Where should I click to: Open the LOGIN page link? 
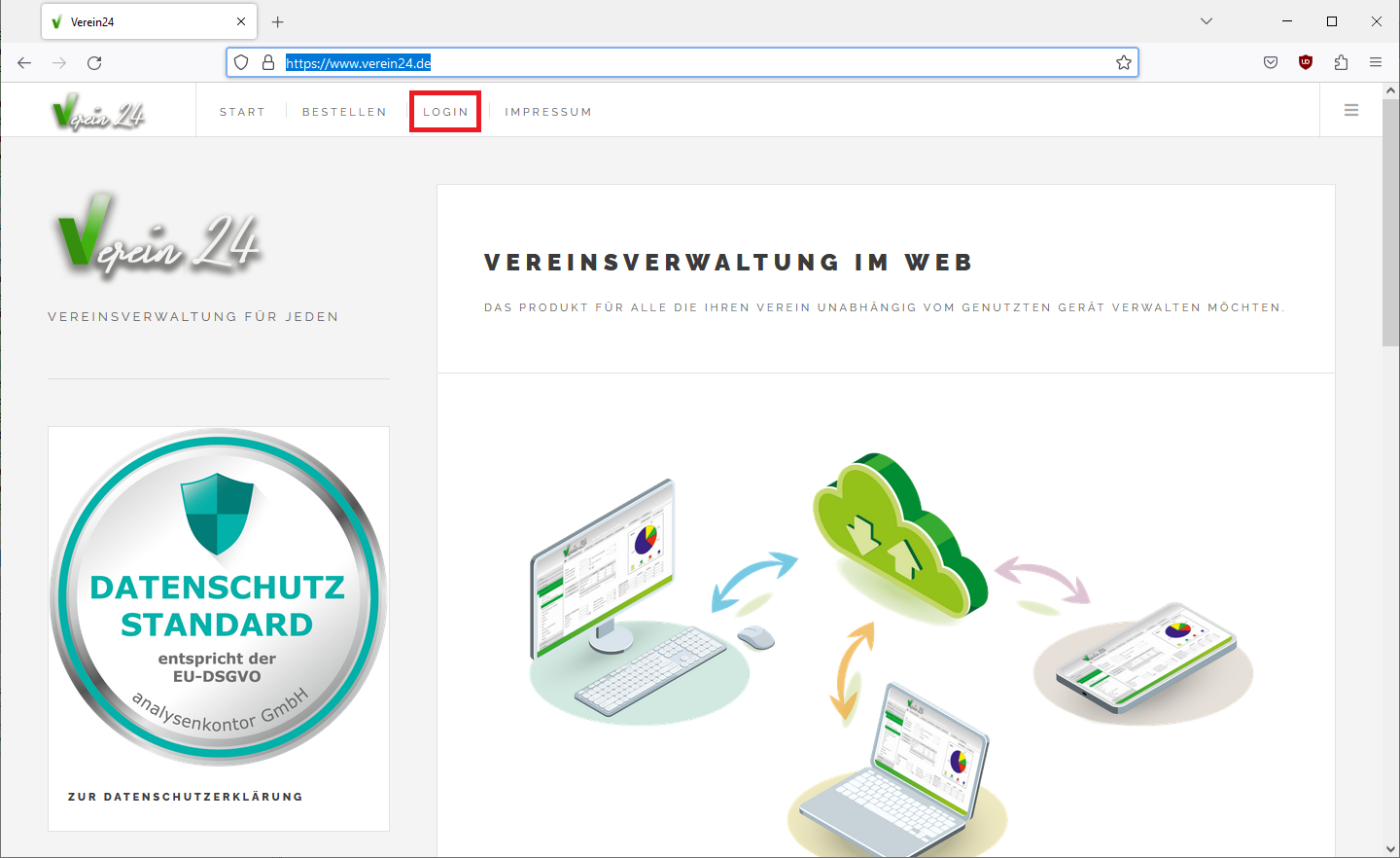pos(445,112)
